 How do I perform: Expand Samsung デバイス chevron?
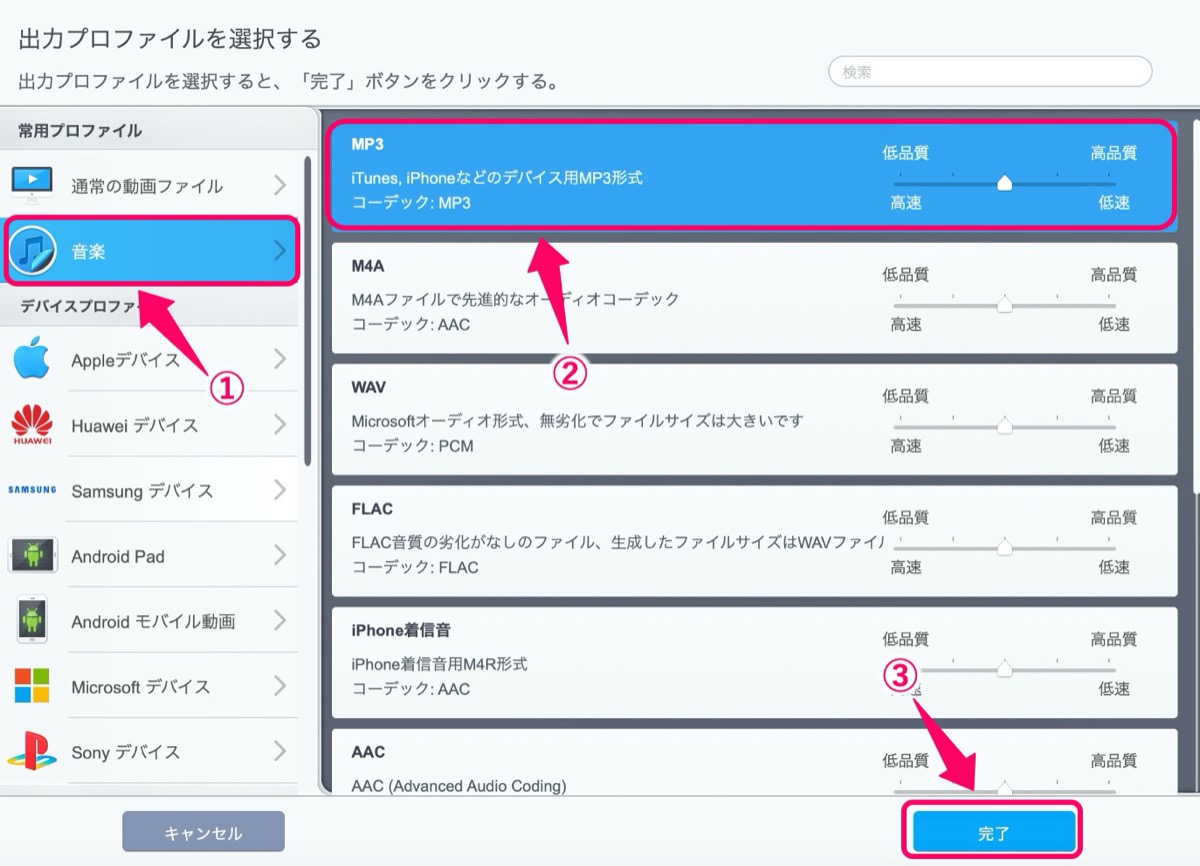tap(280, 491)
